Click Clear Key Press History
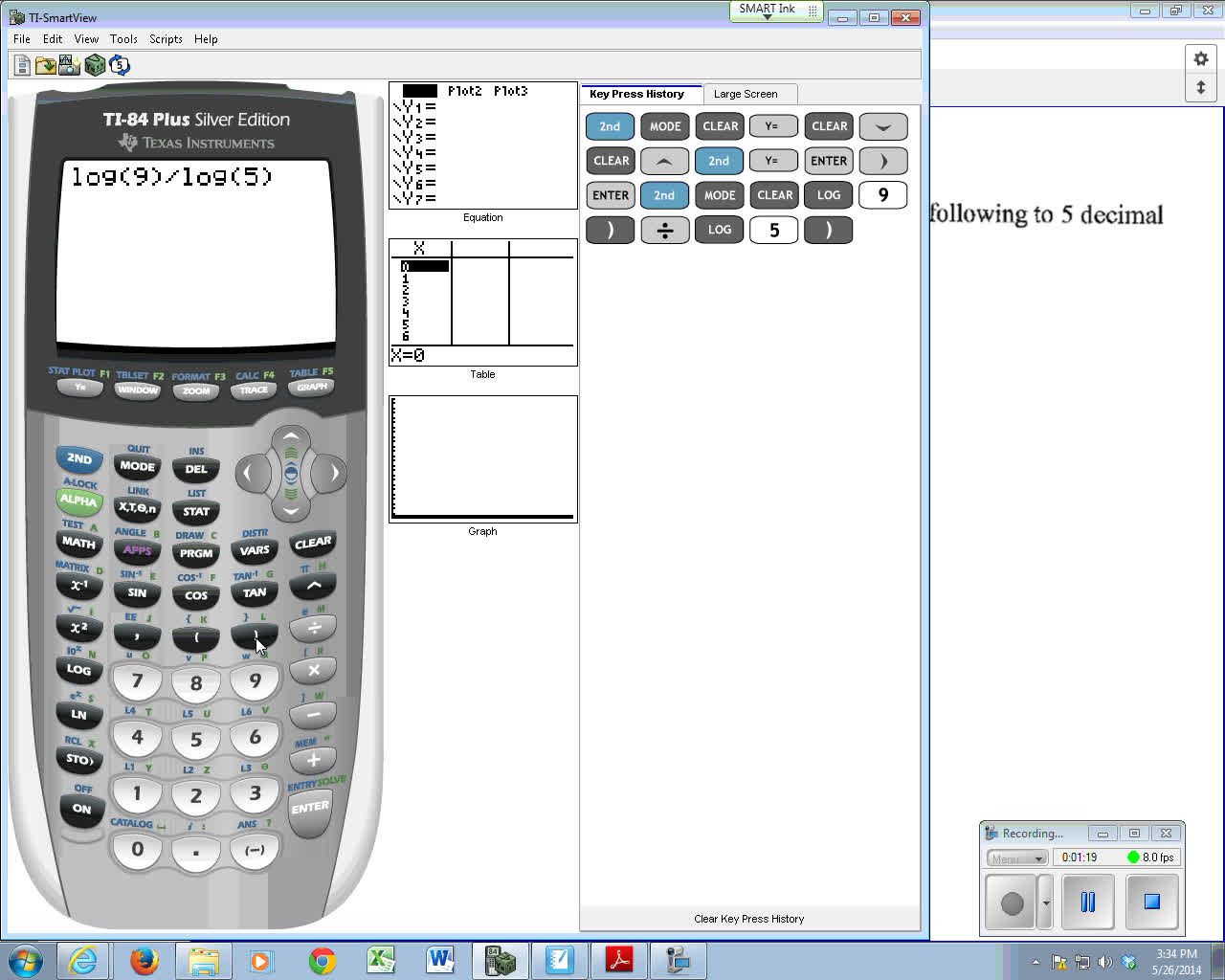1225x980 pixels. tap(749, 919)
